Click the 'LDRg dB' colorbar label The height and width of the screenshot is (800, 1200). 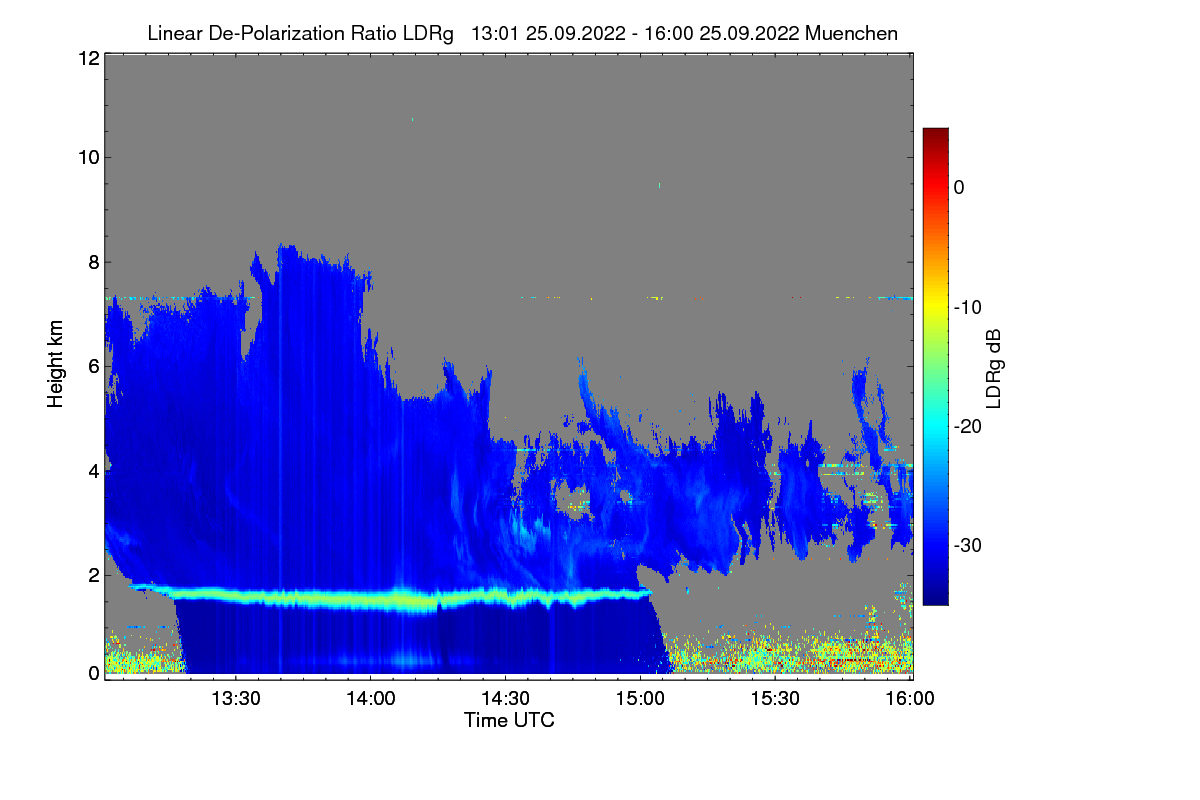click(x=993, y=370)
